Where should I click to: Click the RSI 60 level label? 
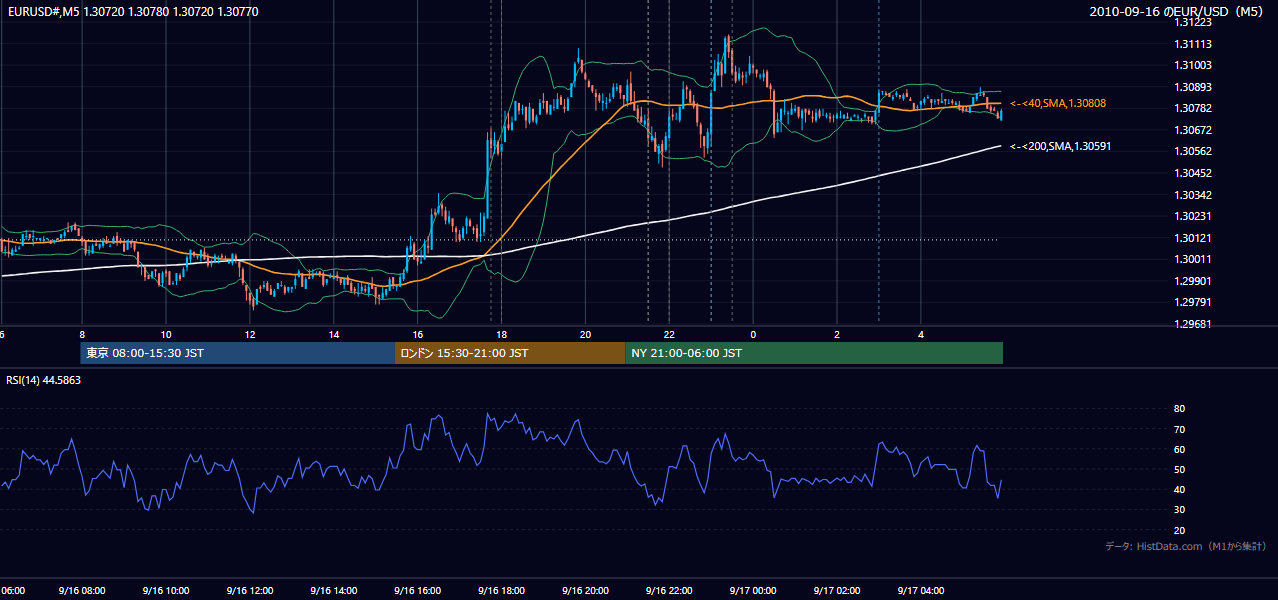pyautogui.click(x=1179, y=450)
